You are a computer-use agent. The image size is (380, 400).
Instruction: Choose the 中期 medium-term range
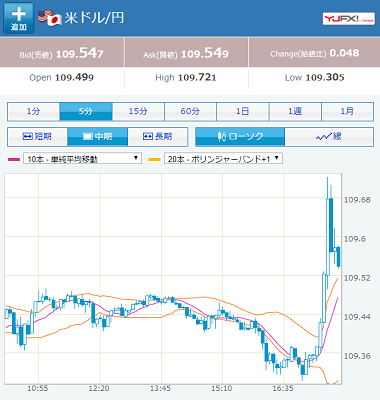(x=97, y=137)
